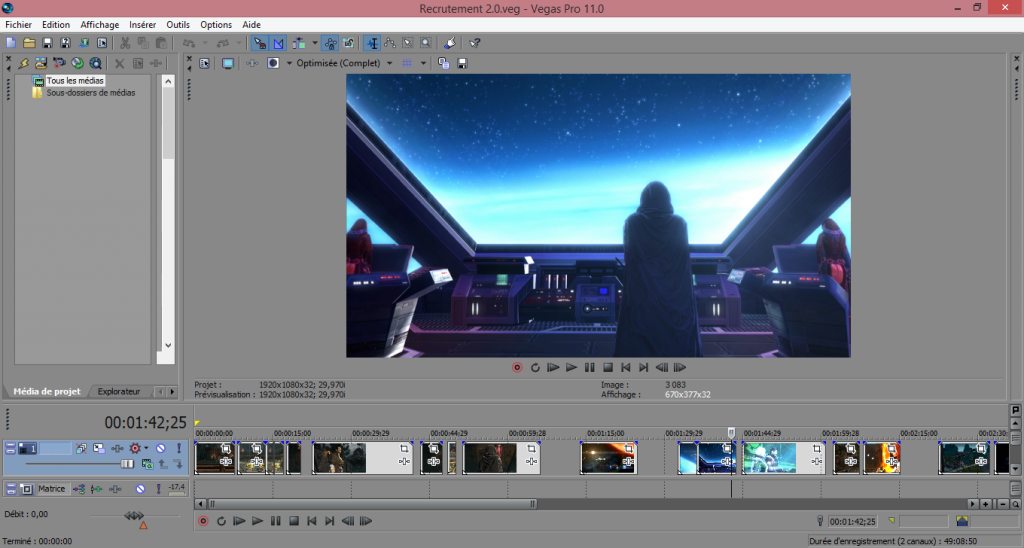
Task: Open the preview overlays grid dropdown arrow
Action: pos(423,63)
